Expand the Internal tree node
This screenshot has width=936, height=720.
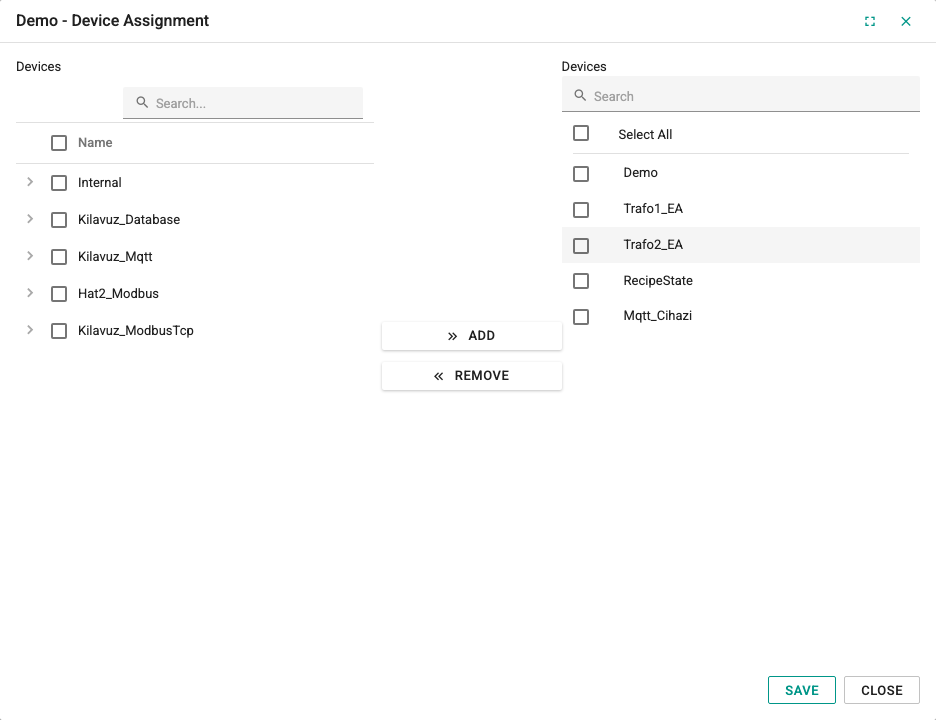(x=30, y=182)
